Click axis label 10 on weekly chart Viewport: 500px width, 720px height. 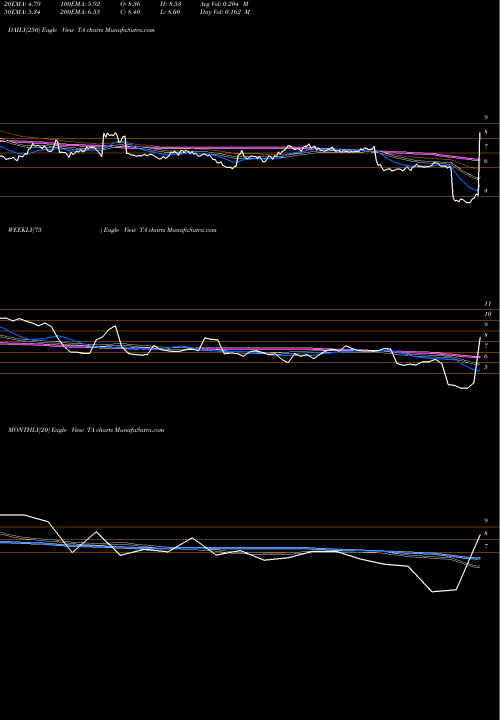coord(488,314)
